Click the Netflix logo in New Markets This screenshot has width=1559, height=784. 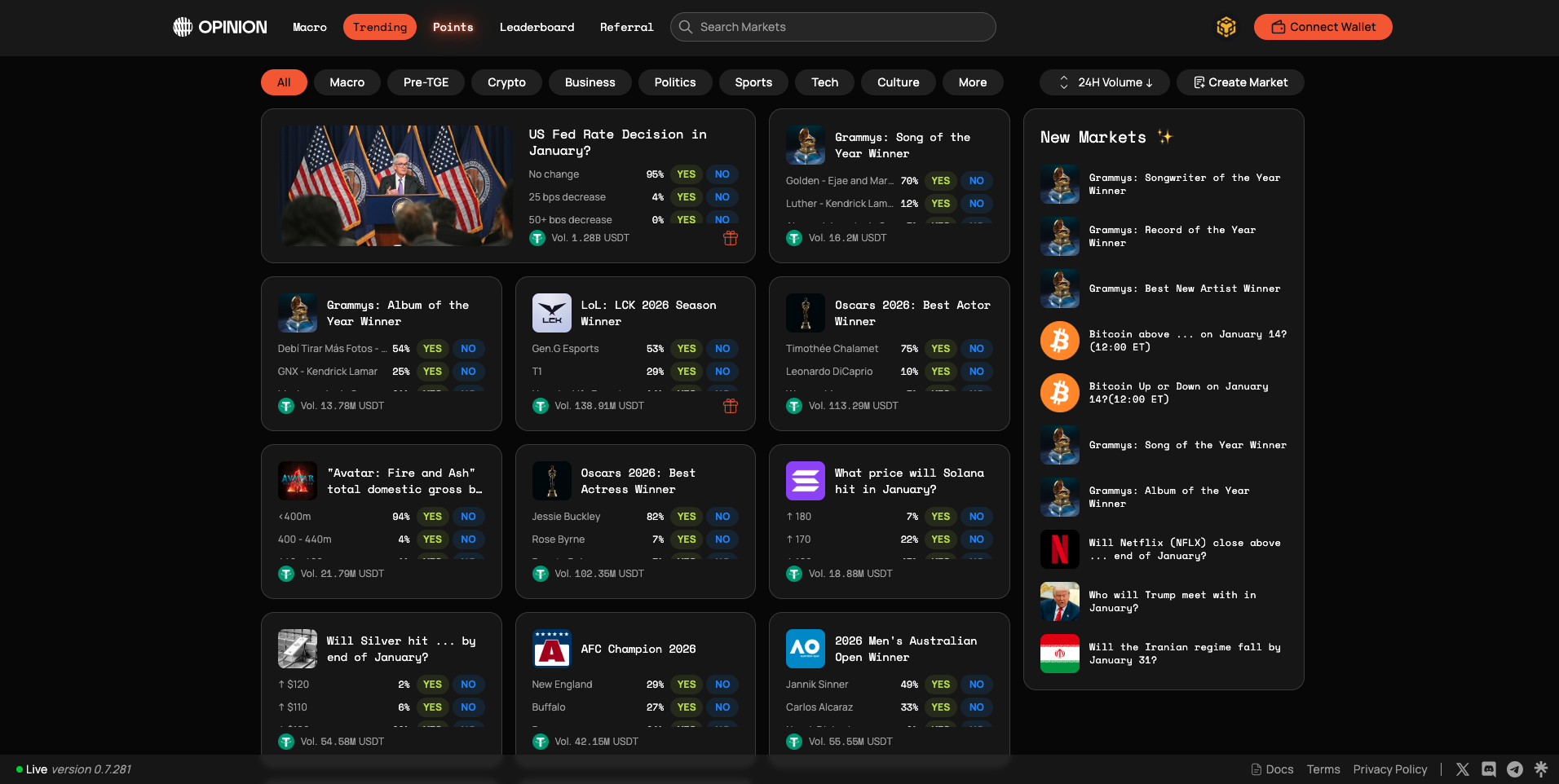click(1060, 549)
